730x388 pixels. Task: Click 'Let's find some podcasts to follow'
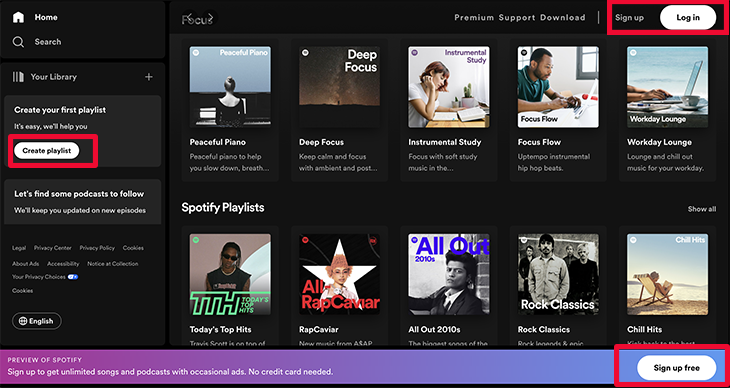coord(79,194)
